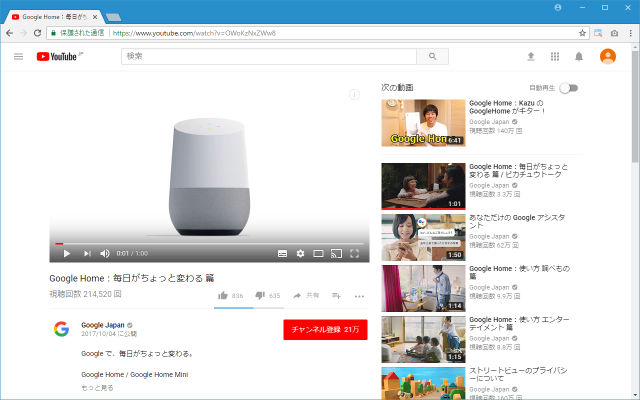Close the Google Home browser tab
Image resolution: width=640 pixels, height=400 pixels.
coord(95,17)
